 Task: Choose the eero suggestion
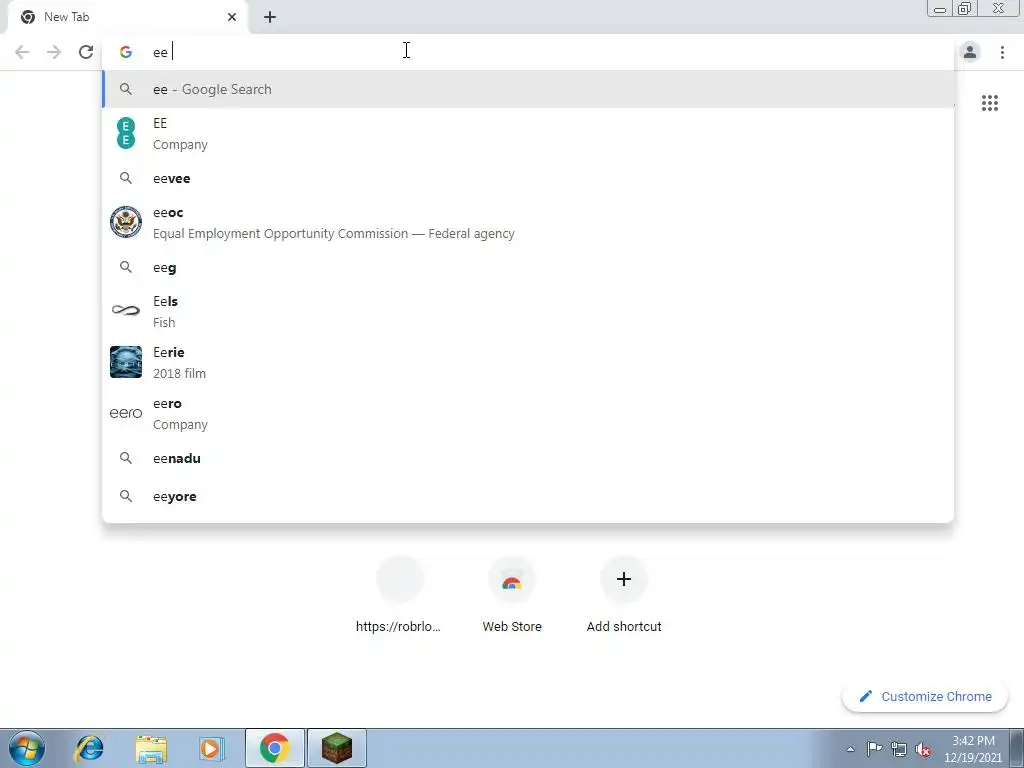click(x=528, y=413)
